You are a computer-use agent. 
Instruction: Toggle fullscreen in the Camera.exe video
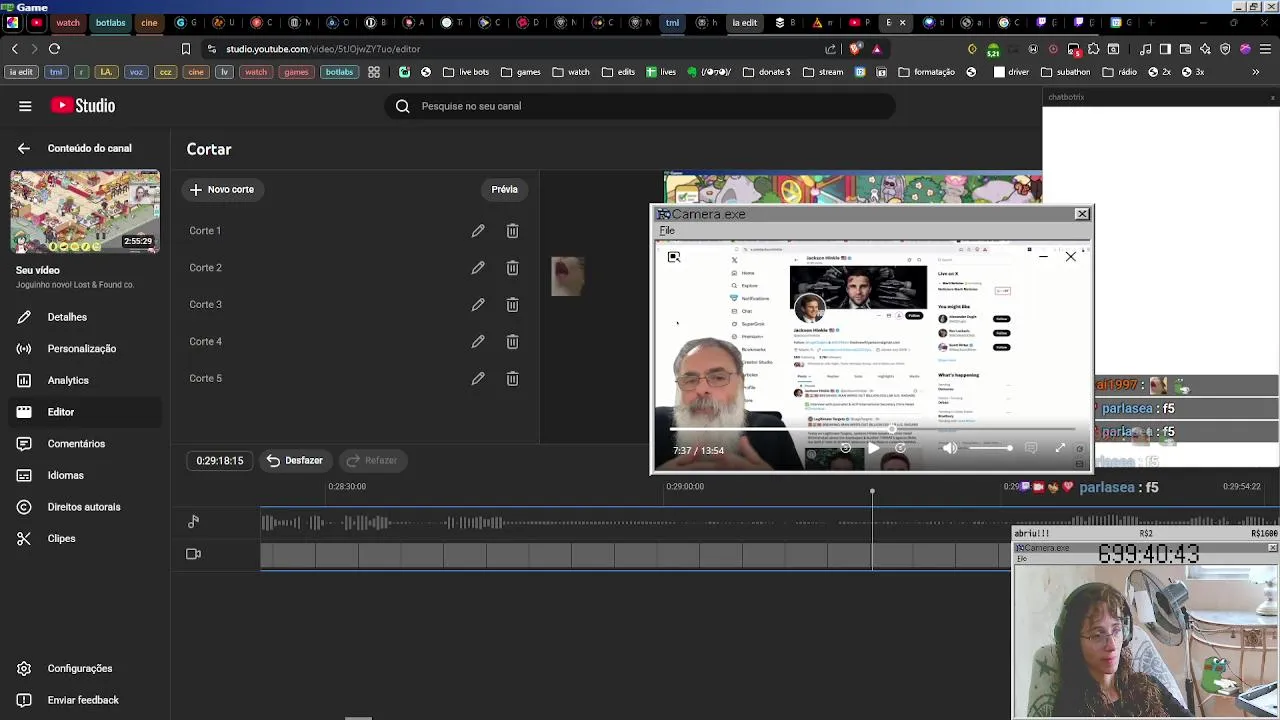click(x=1060, y=449)
